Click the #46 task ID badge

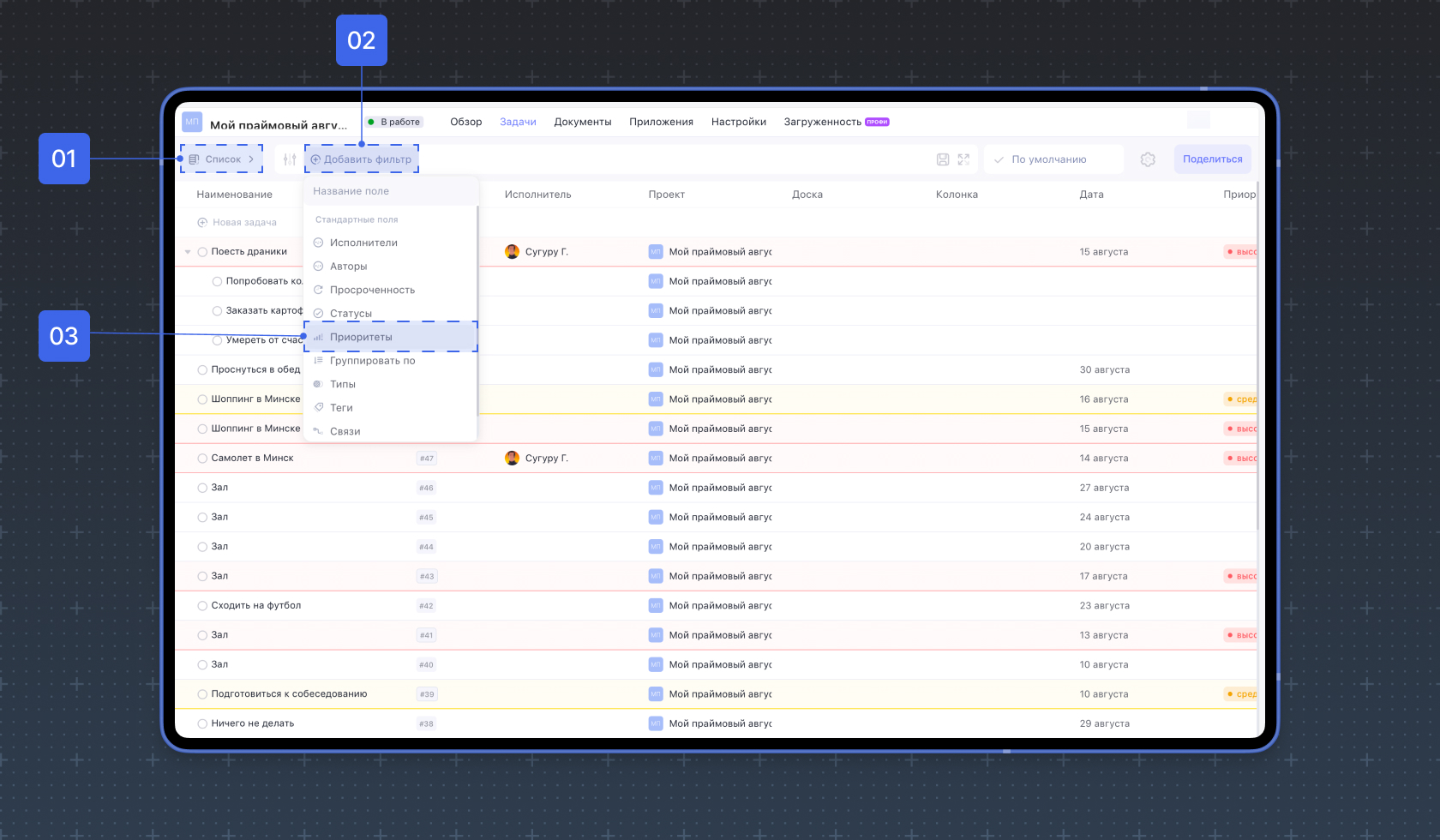(427, 488)
